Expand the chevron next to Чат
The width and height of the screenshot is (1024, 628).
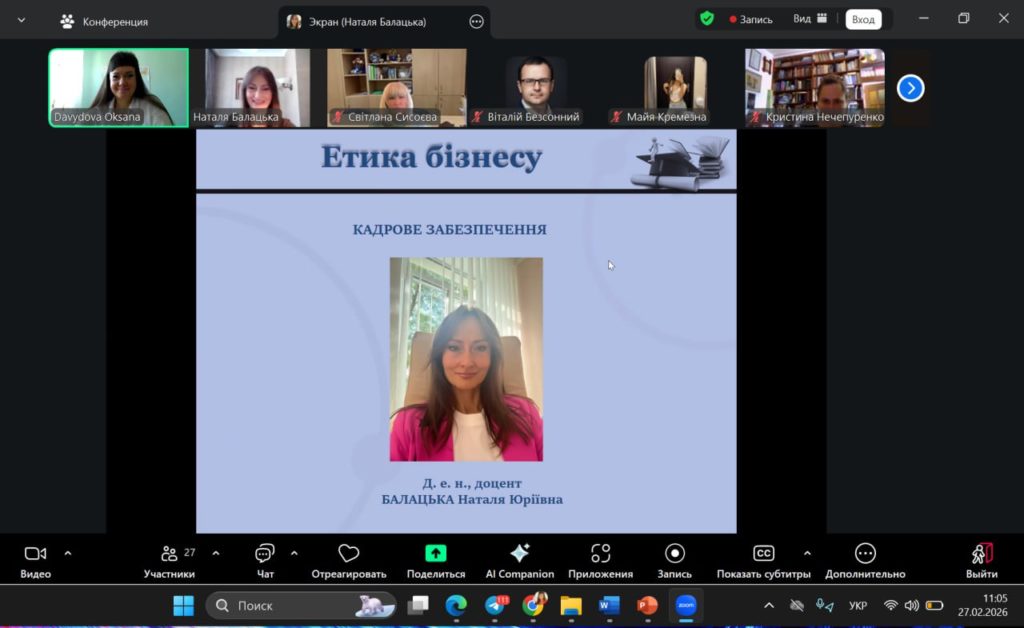(x=294, y=553)
